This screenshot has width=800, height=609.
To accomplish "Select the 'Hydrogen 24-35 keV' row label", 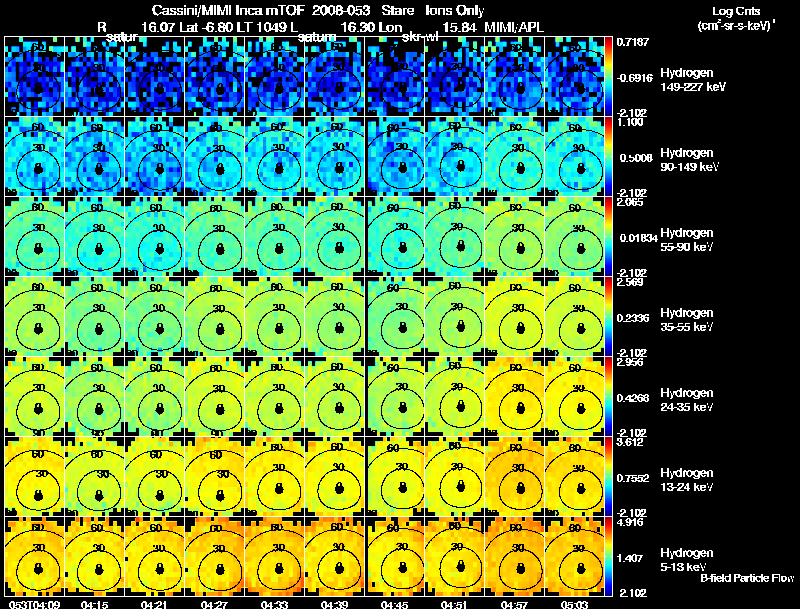I will pyautogui.click(x=687, y=400).
